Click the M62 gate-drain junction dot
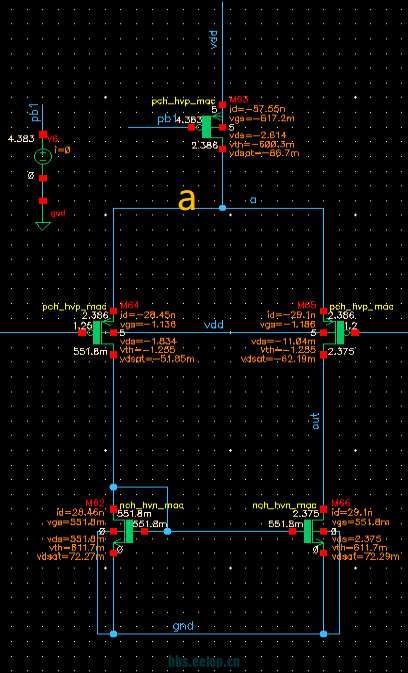The image size is (408, 673). (x=167, y=531)
